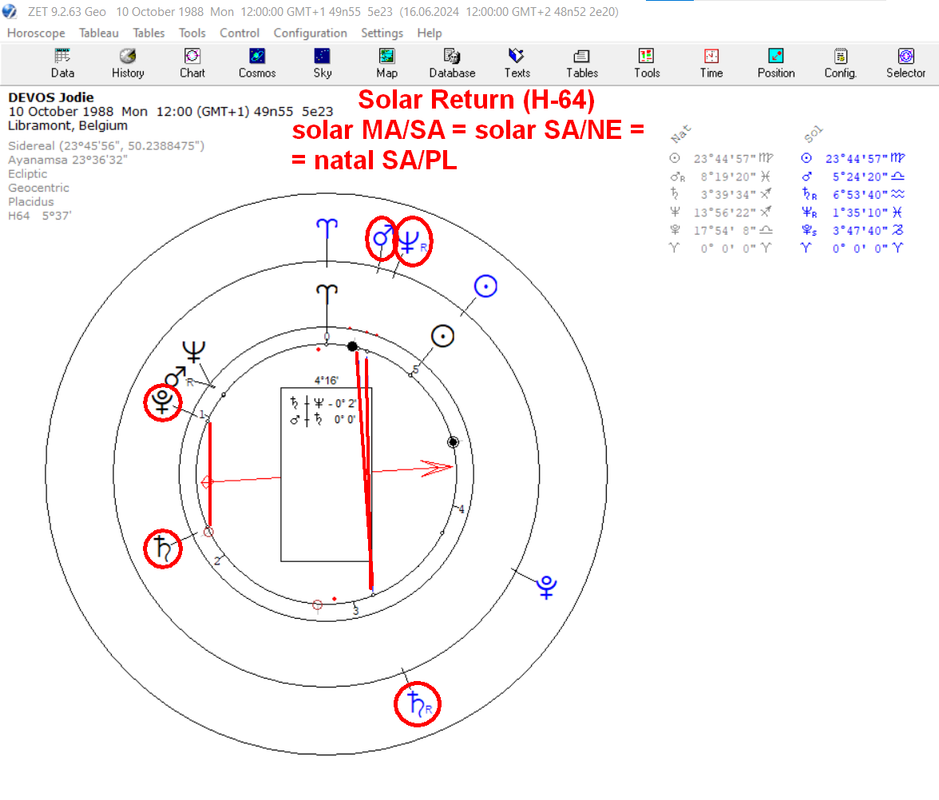The height and width of the screenshot is (800, 939).
Task: Click the Placidus house system line
Action: click(x=31, y=202)
